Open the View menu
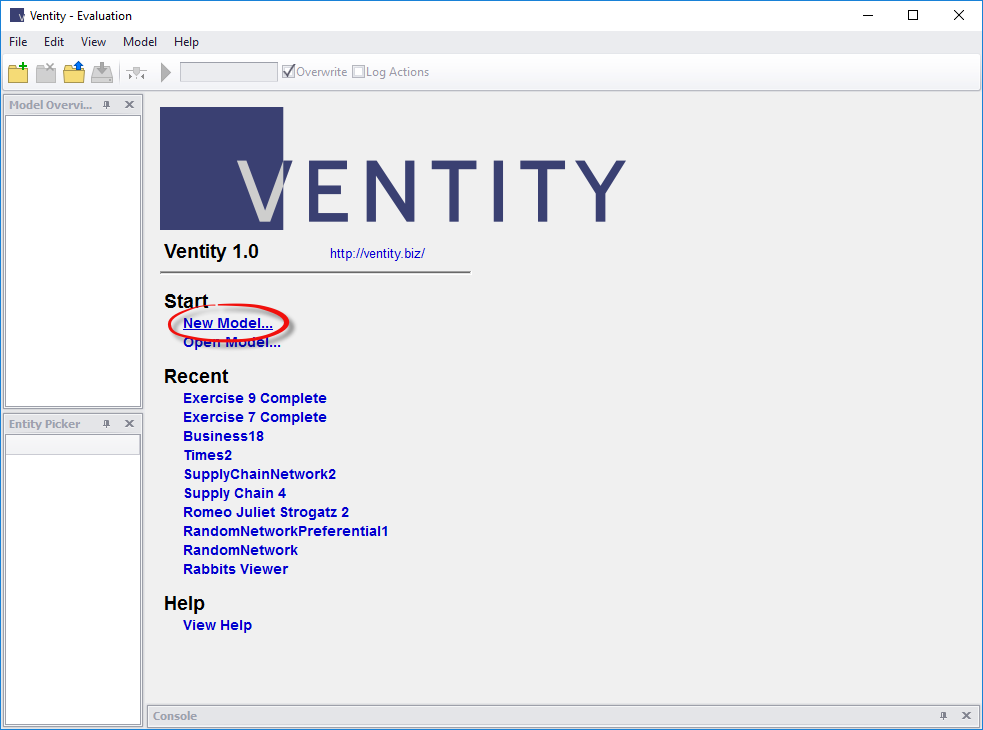 tap(93, 42)
